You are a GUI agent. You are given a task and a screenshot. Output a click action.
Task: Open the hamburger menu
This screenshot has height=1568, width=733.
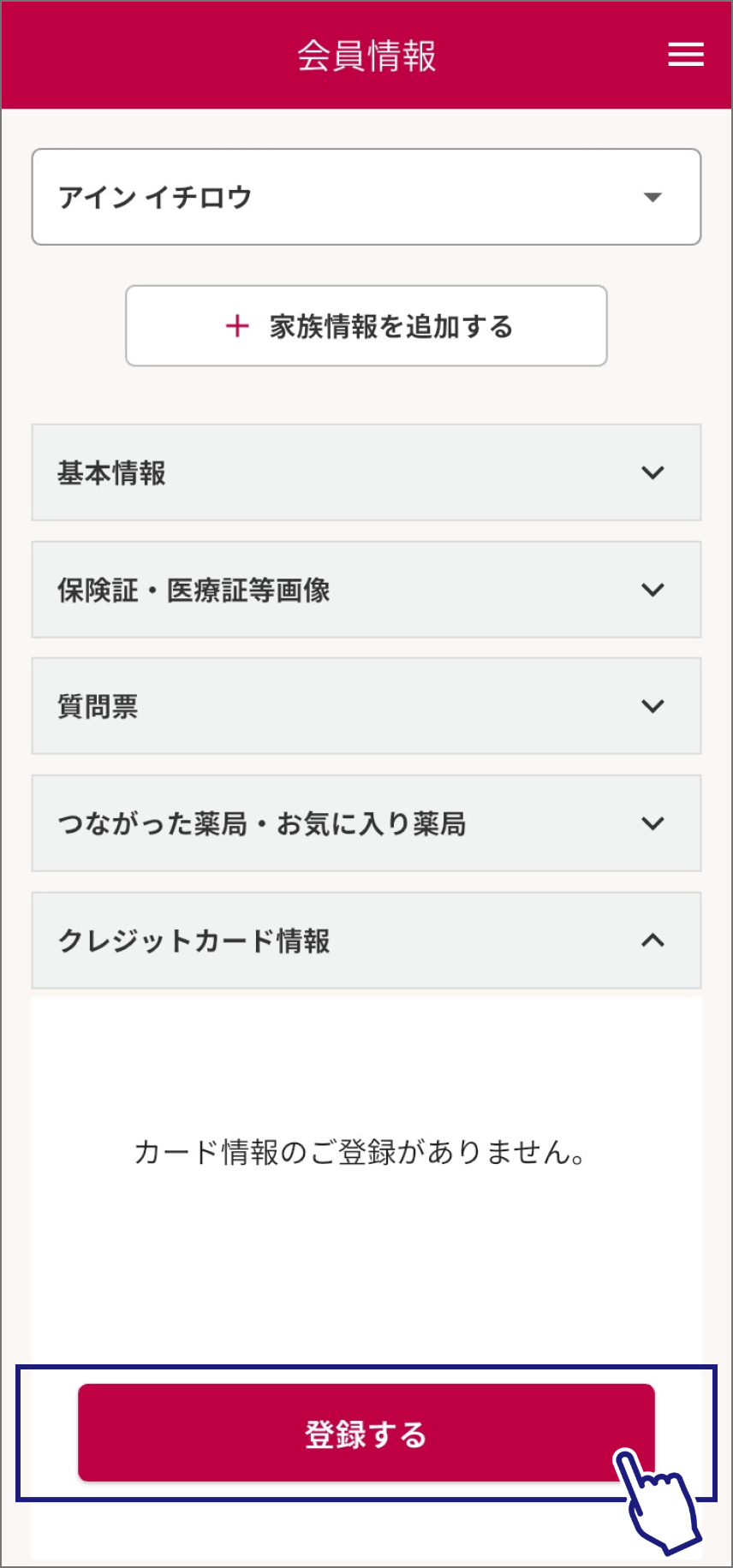686,55
